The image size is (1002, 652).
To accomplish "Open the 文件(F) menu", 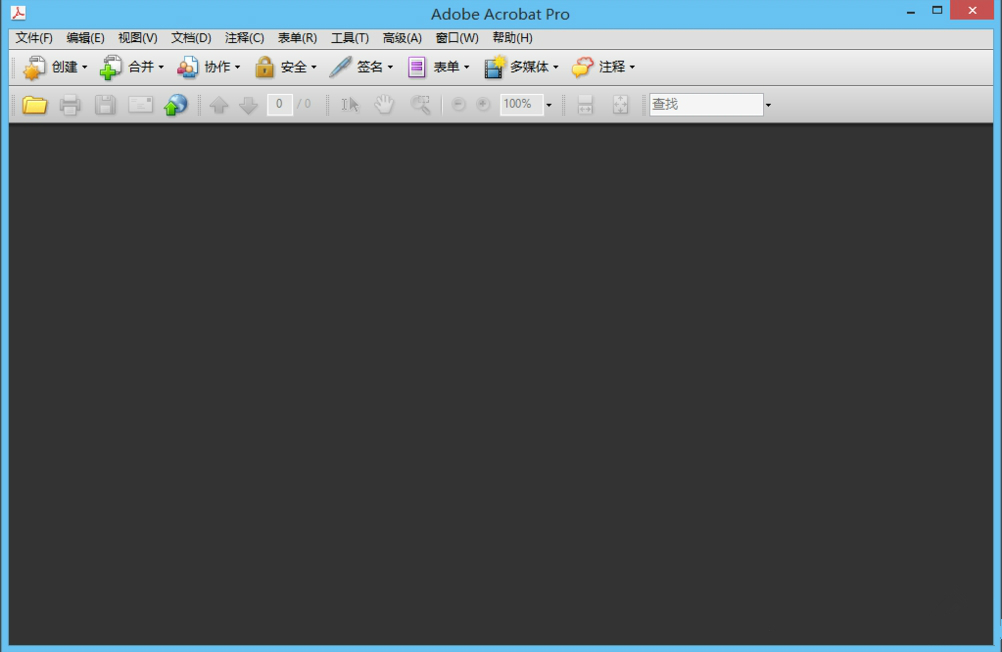I will (34, 38).
